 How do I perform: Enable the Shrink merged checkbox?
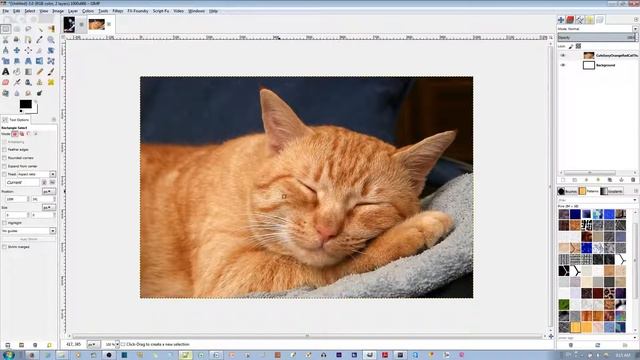tap(4, 247)
